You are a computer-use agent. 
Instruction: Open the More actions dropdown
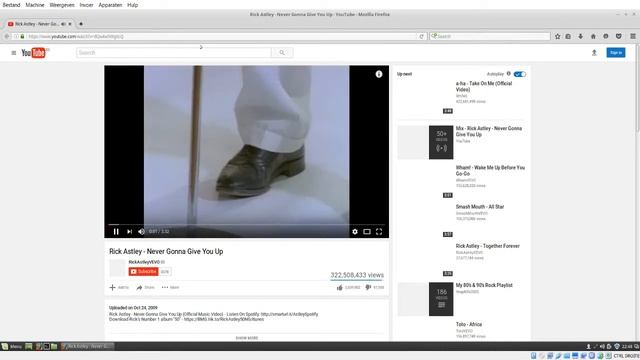click(170, 287)
